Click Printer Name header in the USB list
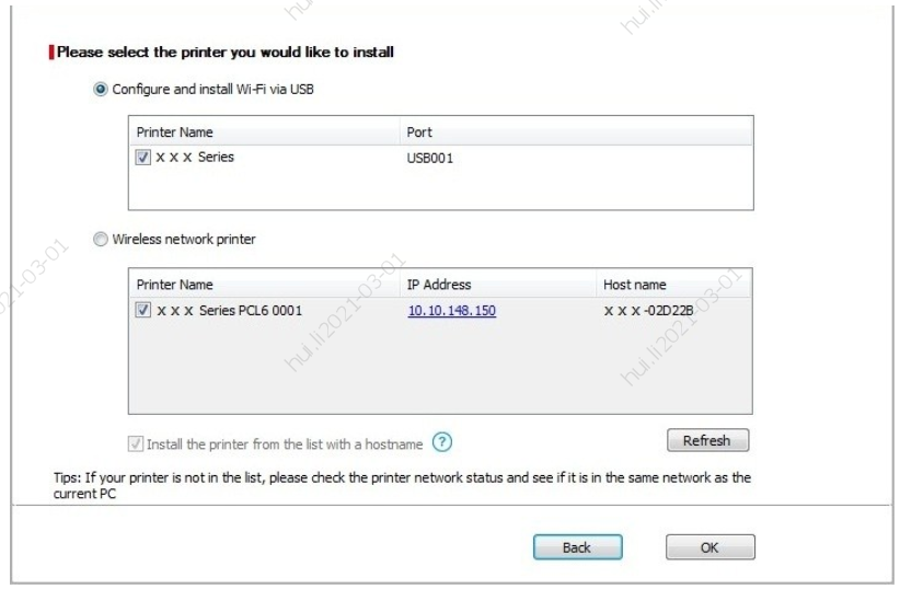The image size is (902, 589). (174, 132)
